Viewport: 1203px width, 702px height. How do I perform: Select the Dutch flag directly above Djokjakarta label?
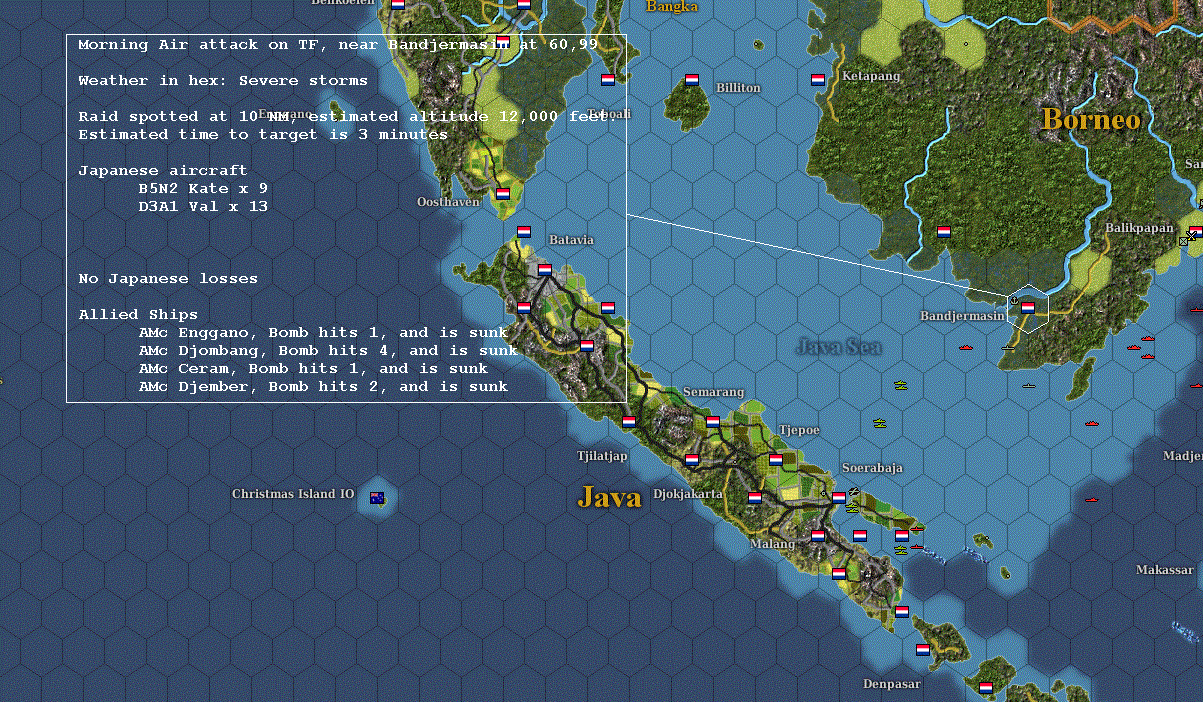692,460
